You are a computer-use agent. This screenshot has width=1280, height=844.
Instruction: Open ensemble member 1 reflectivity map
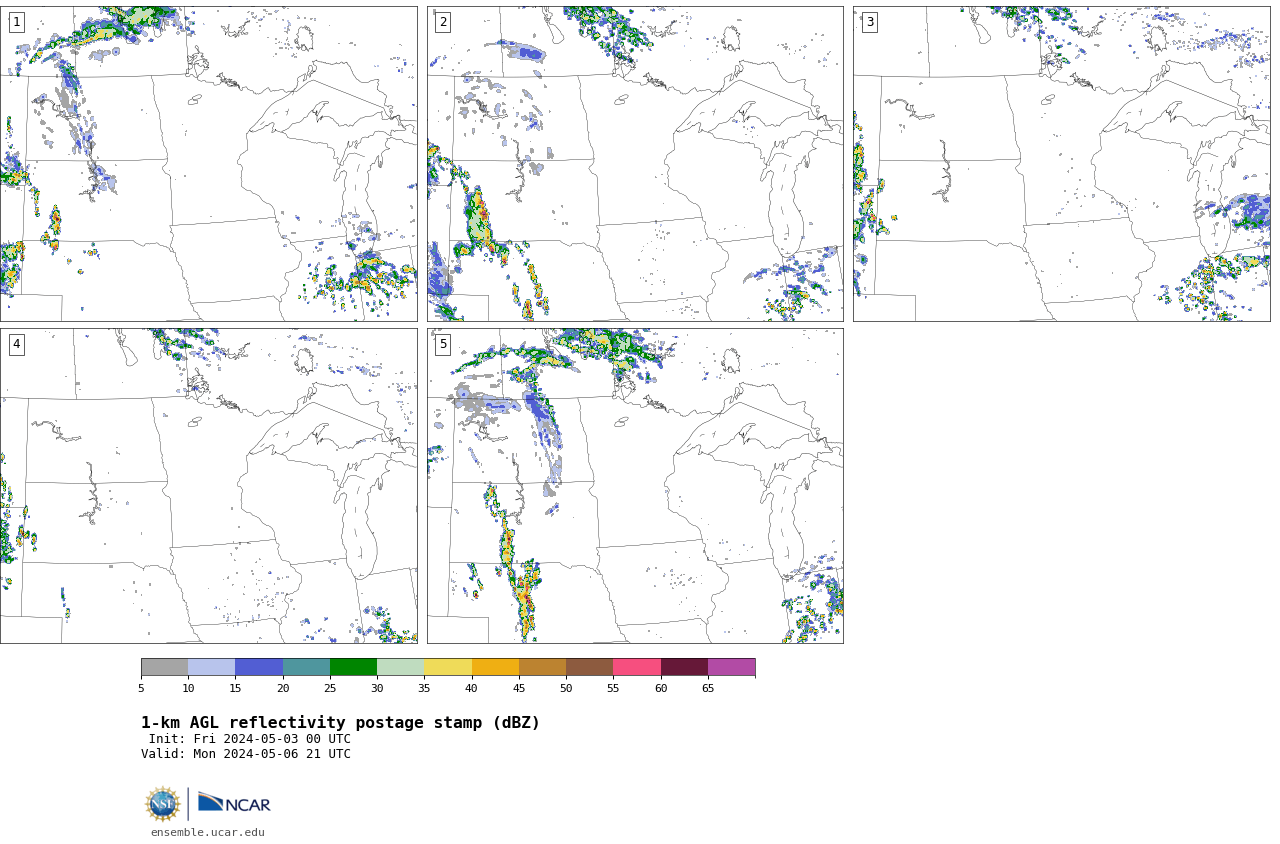click(209, 164)
